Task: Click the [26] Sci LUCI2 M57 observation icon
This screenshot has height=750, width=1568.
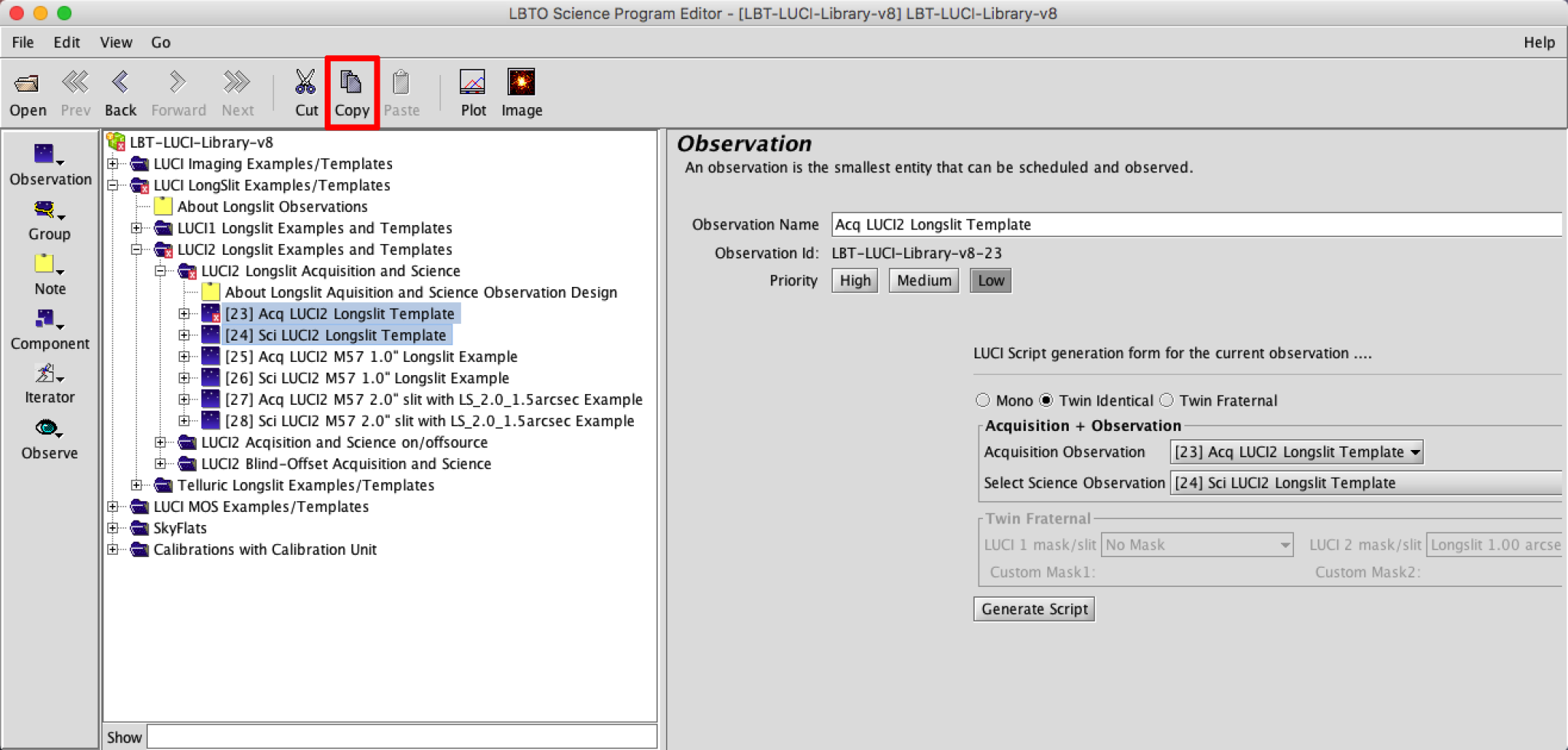Action: pos(211,377)
